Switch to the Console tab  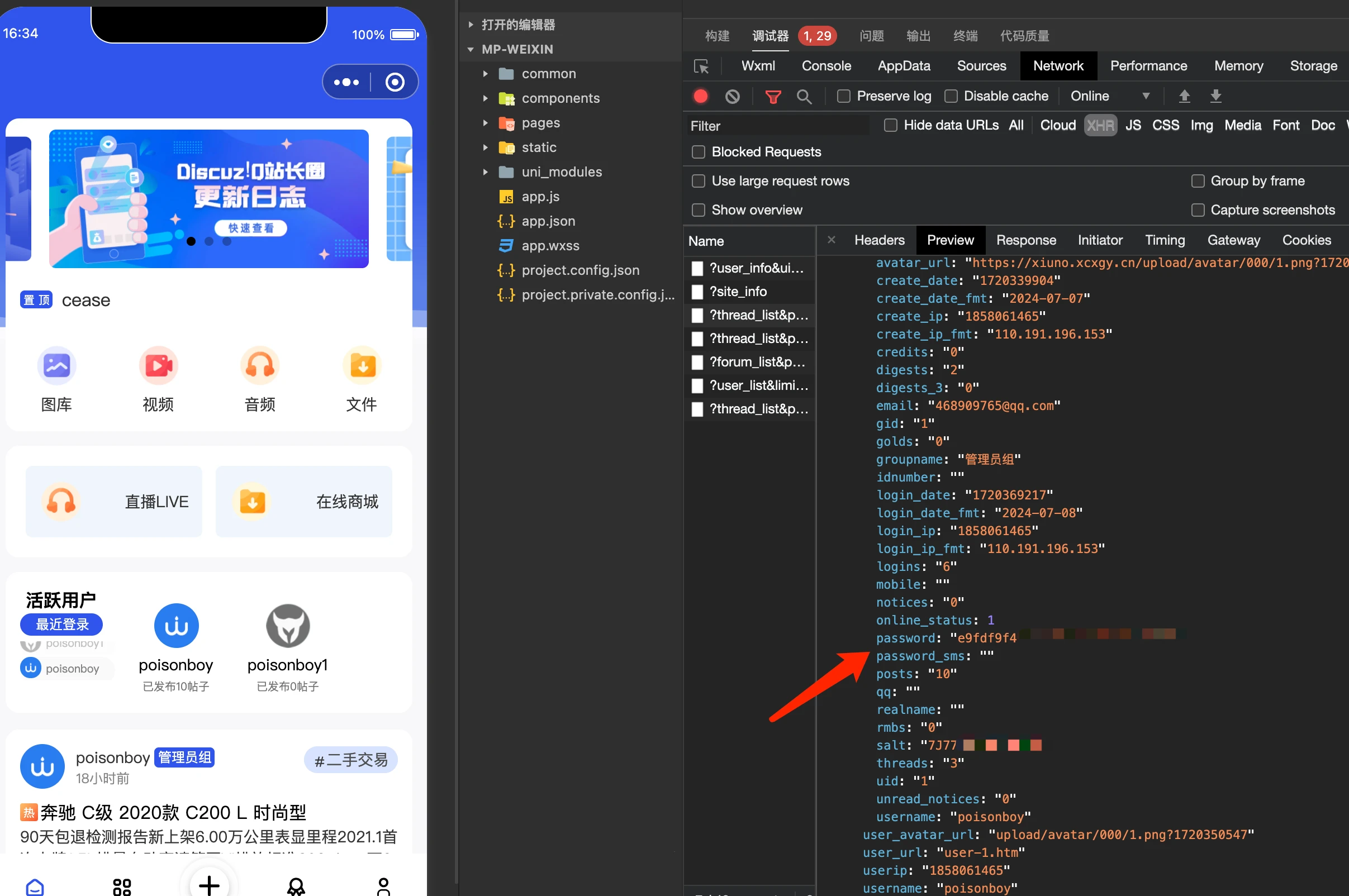point(826,66)
